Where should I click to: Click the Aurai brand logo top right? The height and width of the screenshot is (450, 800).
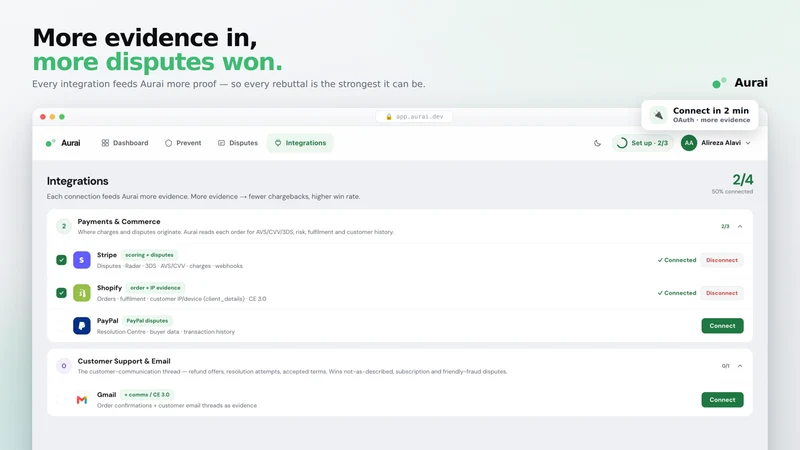click(740, 83)
